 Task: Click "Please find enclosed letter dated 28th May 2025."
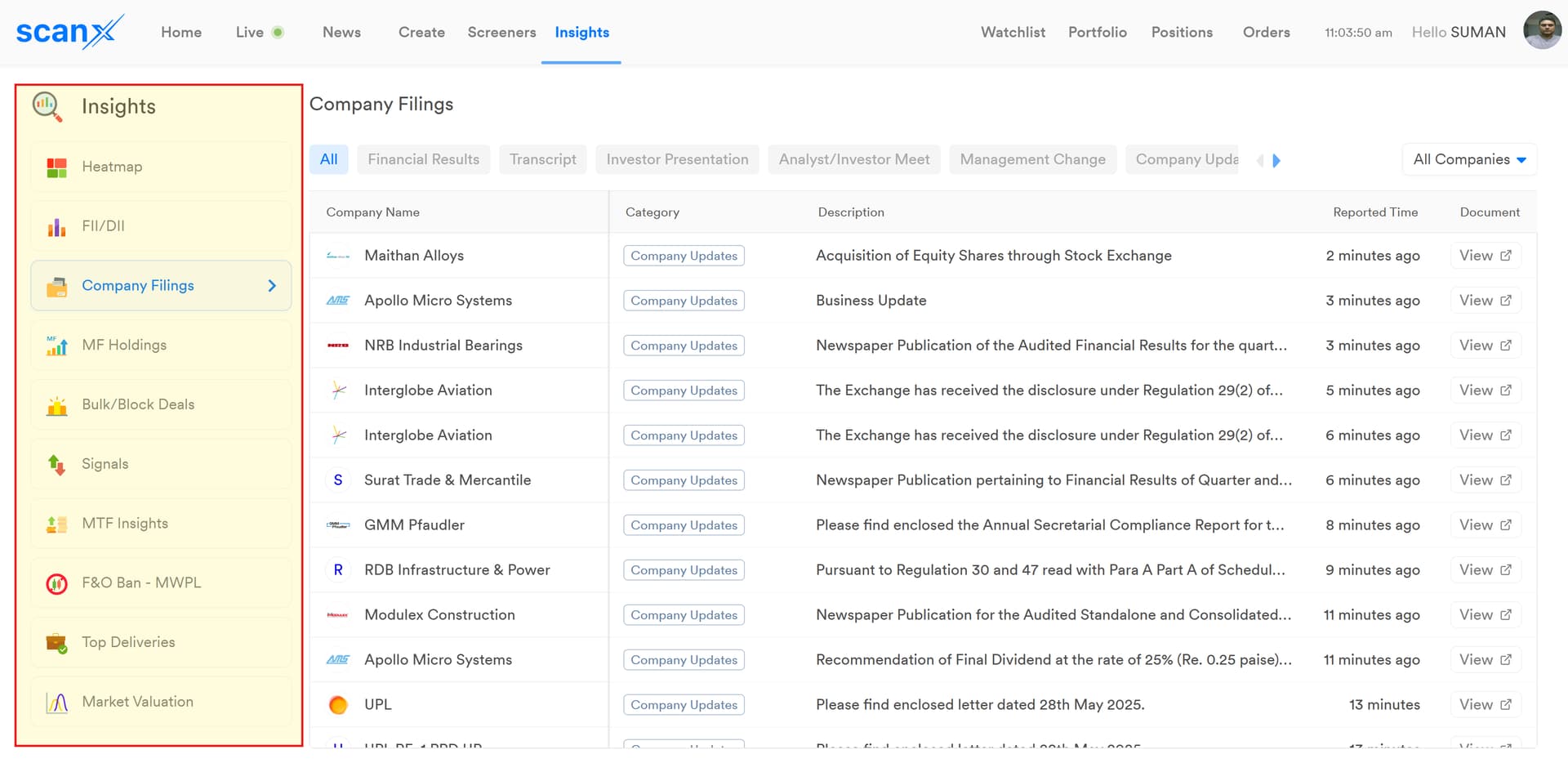pos(980,705)
